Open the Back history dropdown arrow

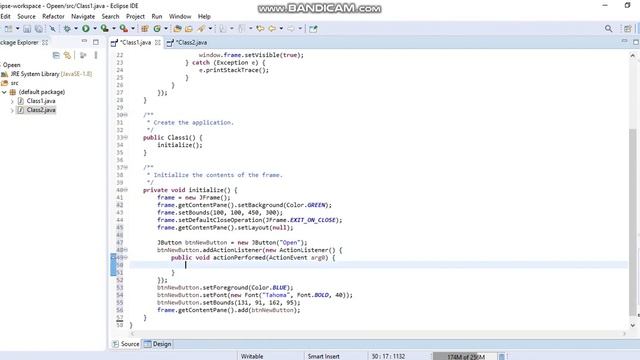click(x=281, y=29)
